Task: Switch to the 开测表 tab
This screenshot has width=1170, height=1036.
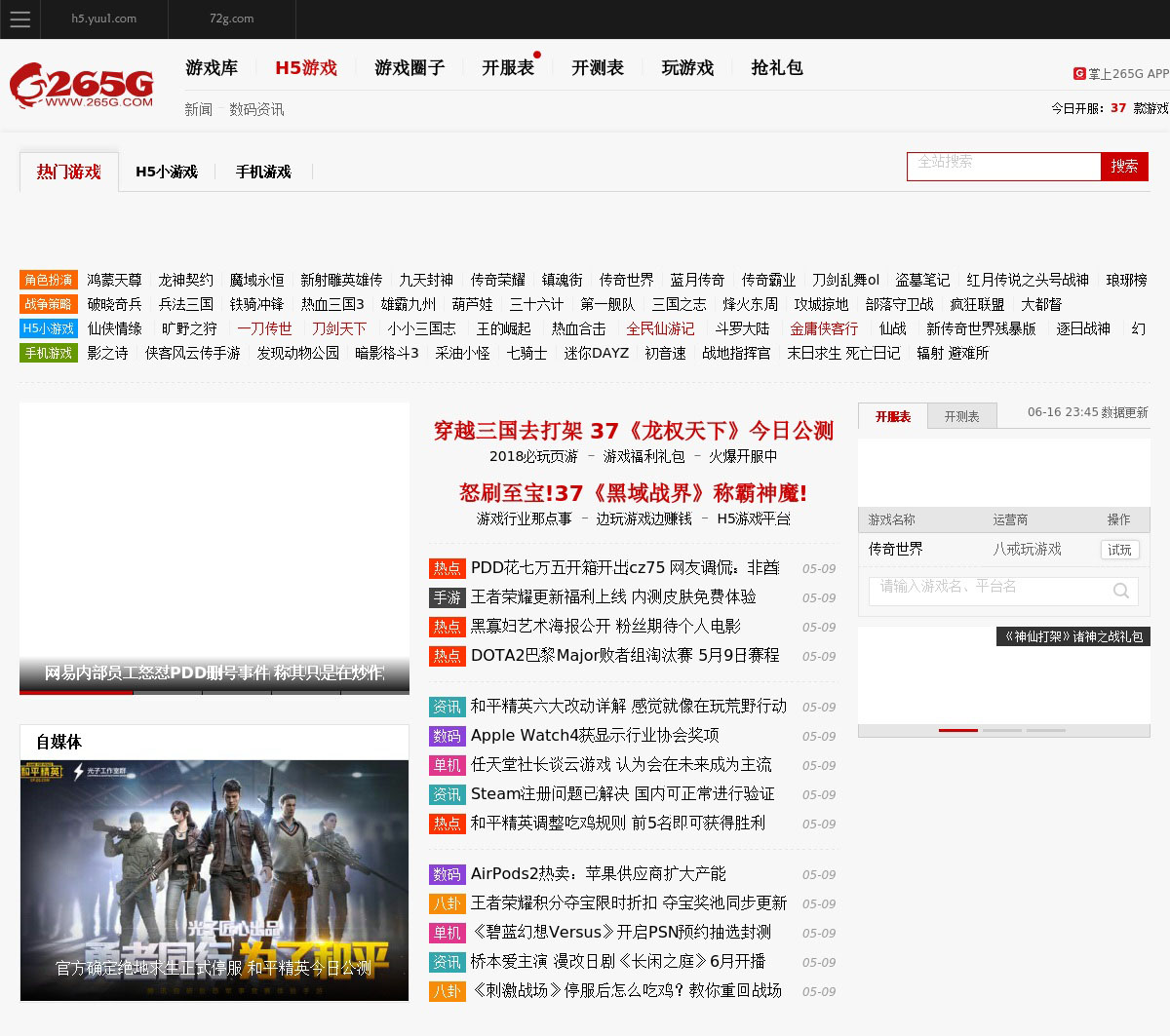Action: point(961,416)
